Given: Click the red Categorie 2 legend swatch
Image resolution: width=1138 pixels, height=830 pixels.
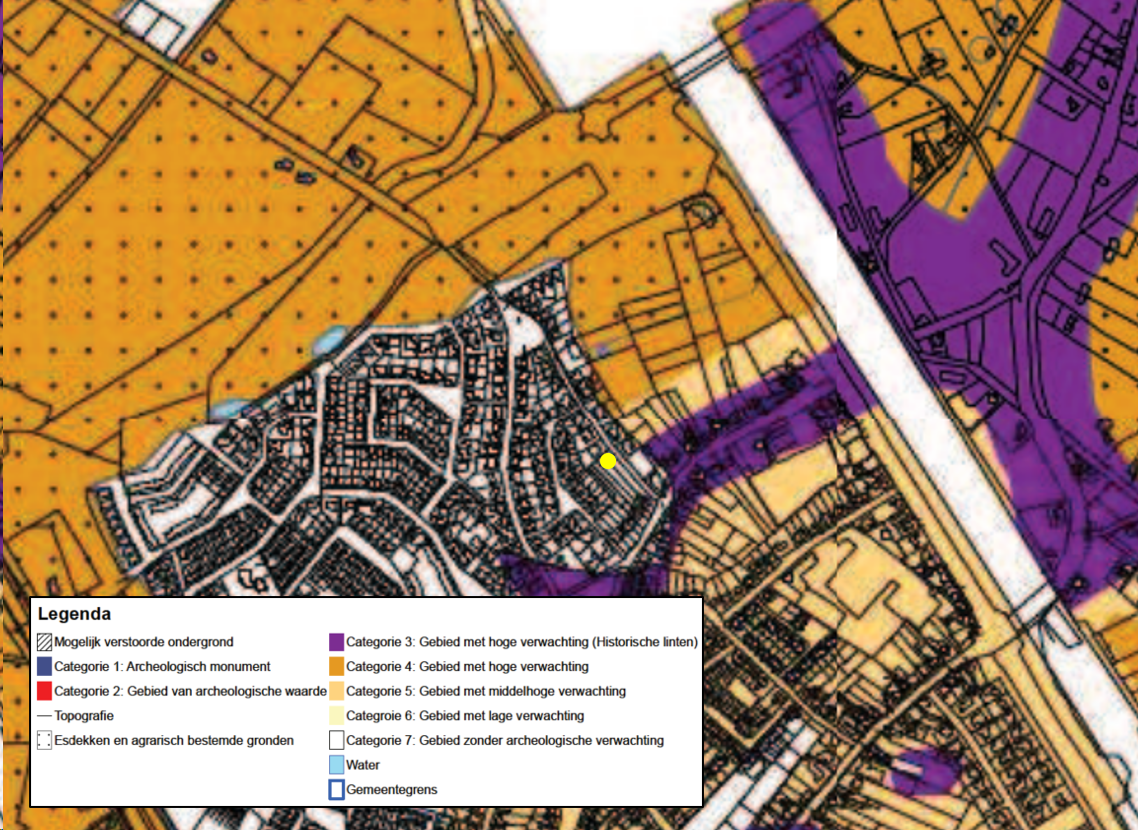Looking at the screenshot, I should pyautogui.click(x=44, y=691).
